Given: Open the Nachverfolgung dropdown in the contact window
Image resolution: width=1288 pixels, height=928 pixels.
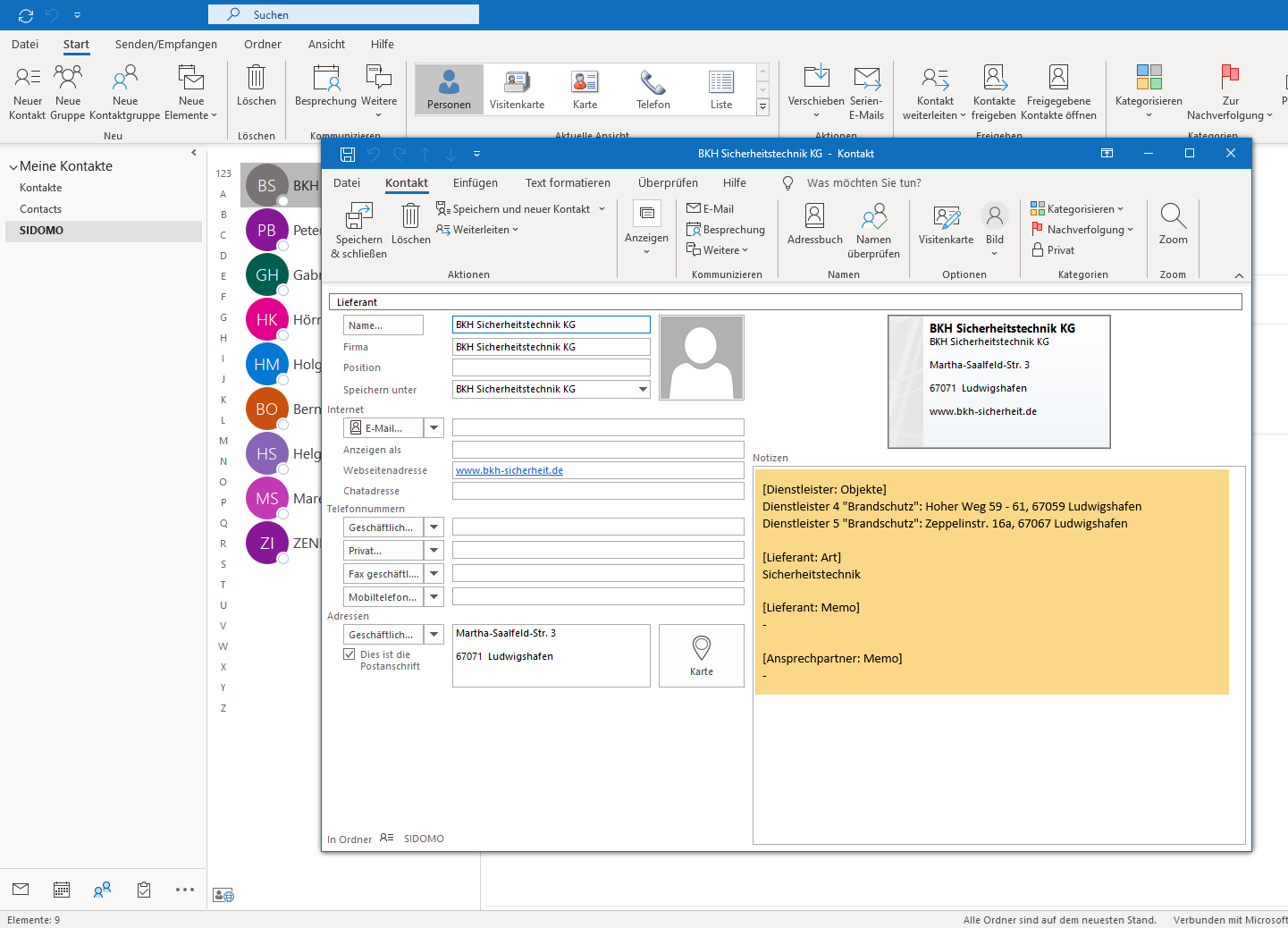Looking at the screenshot, I should pos(1082,230).
